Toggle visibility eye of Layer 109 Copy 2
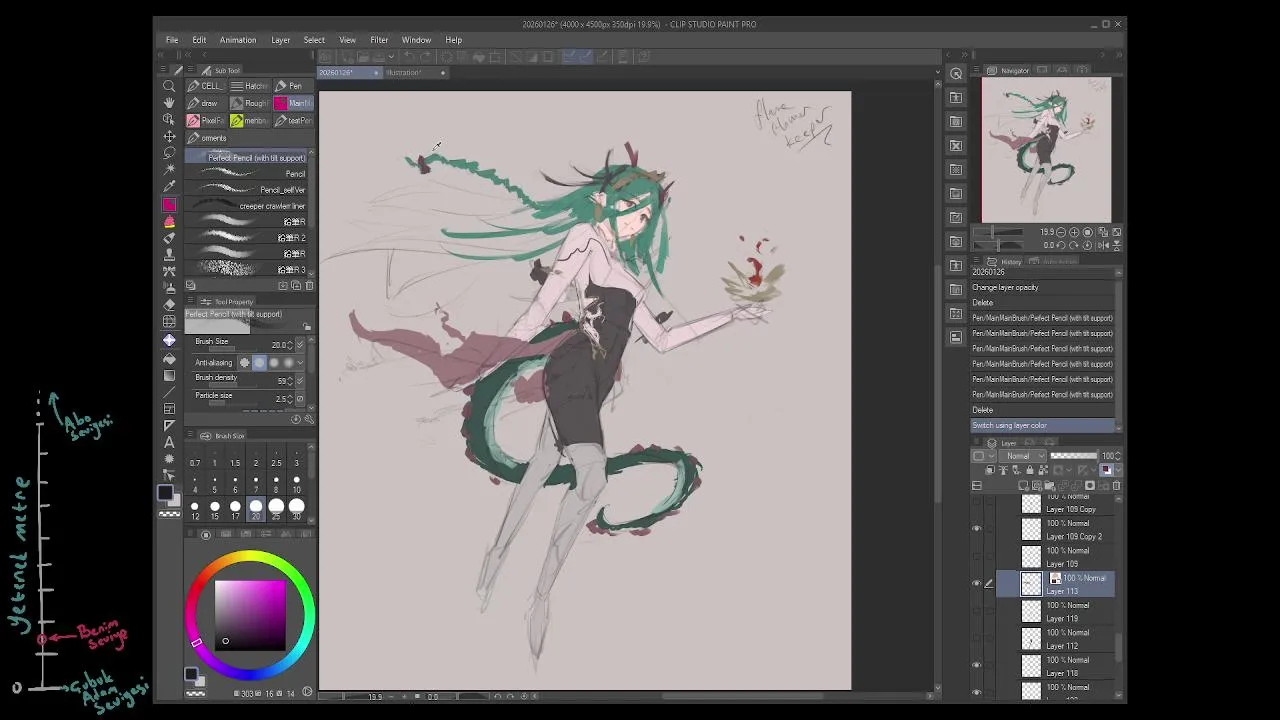The height and width of the screenshot is (720, 1280). point(977,530)
